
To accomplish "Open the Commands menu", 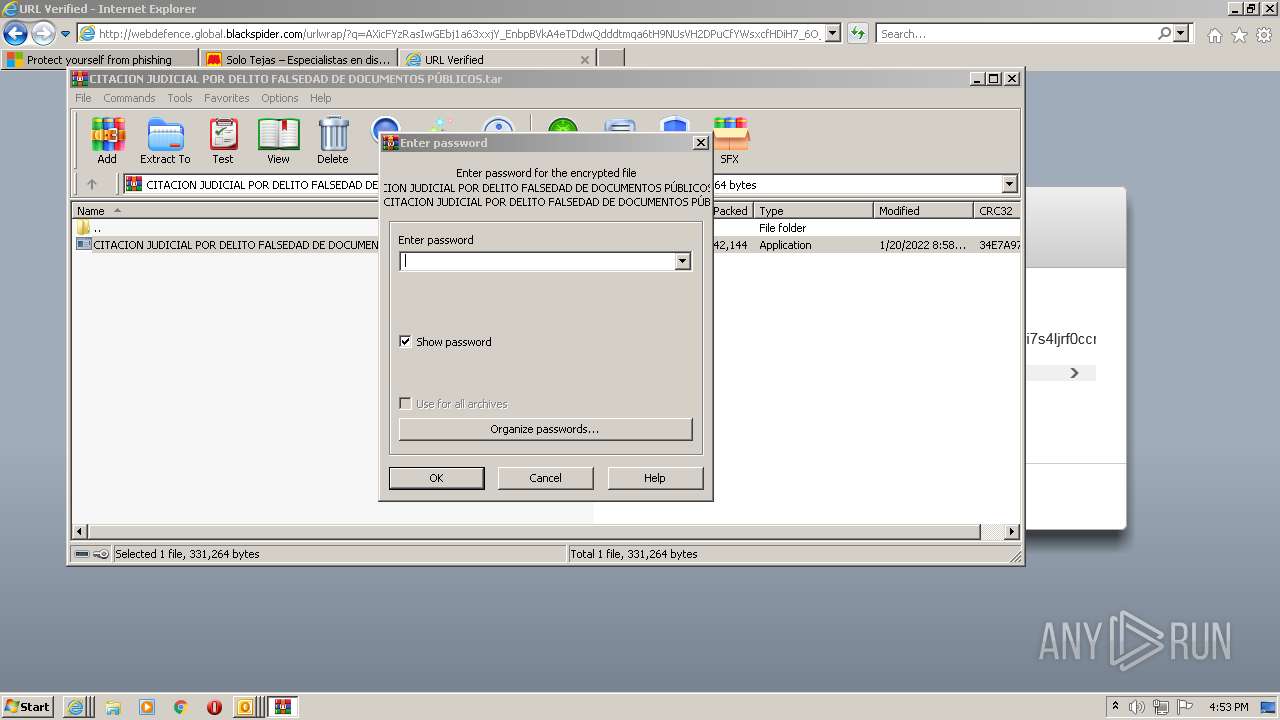I will point(129,98).
